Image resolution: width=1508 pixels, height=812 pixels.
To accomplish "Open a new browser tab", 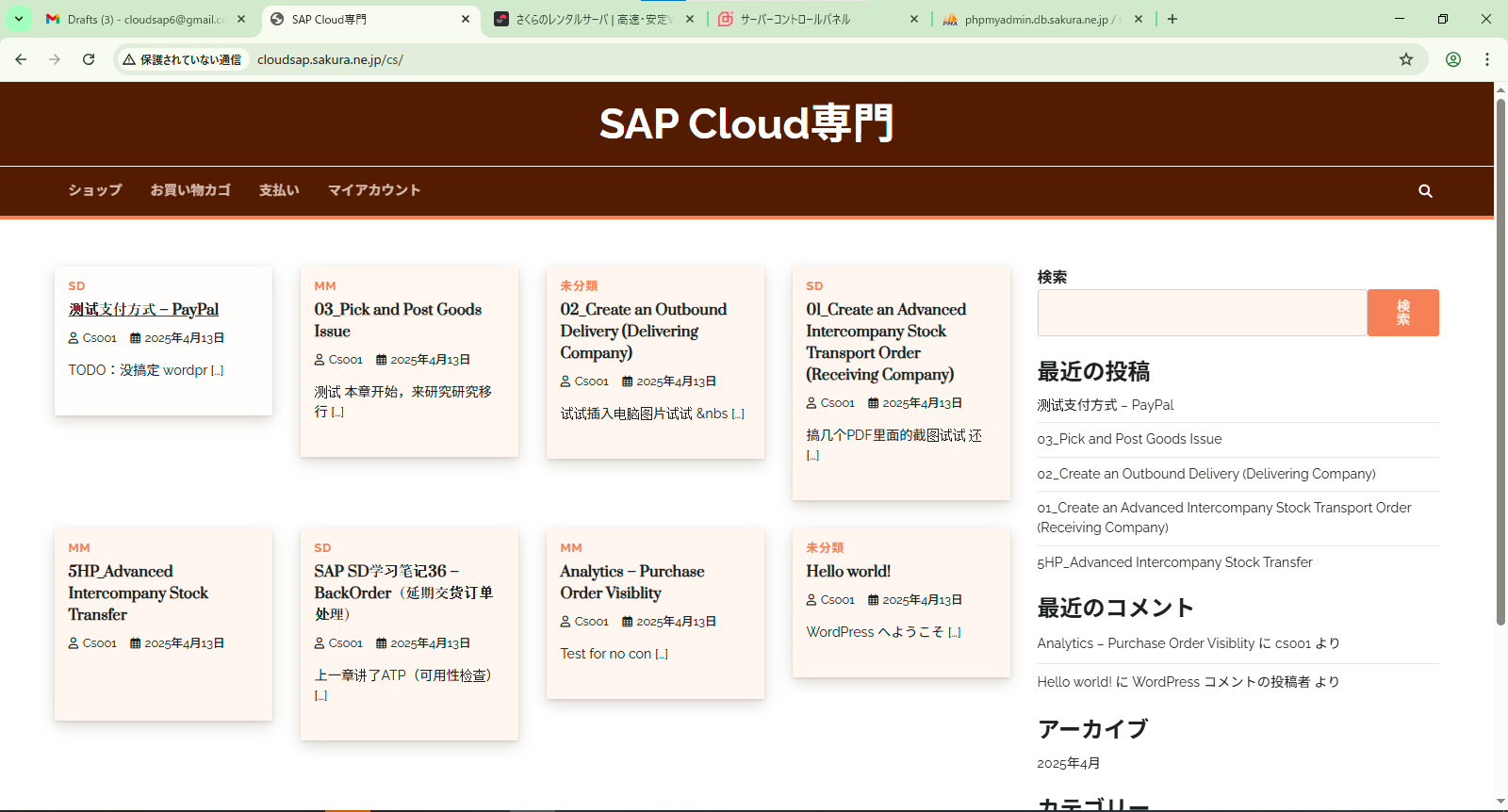I will click(1172, 19).
